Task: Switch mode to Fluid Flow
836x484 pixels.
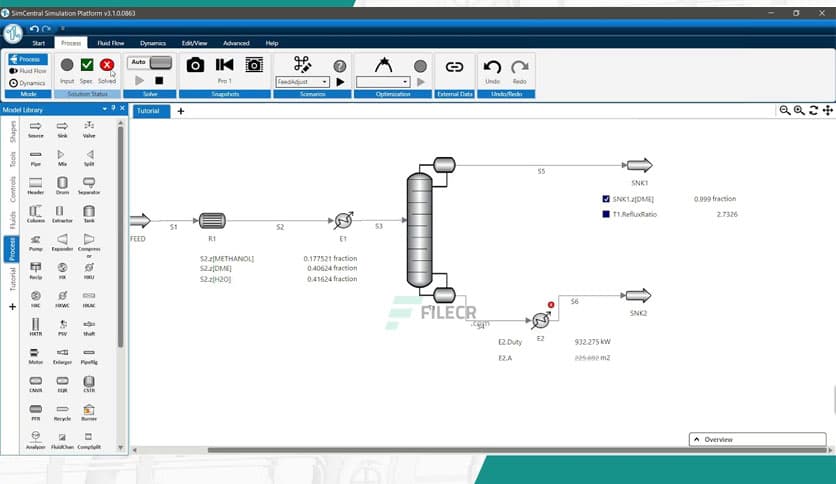Action: (28, 71)
